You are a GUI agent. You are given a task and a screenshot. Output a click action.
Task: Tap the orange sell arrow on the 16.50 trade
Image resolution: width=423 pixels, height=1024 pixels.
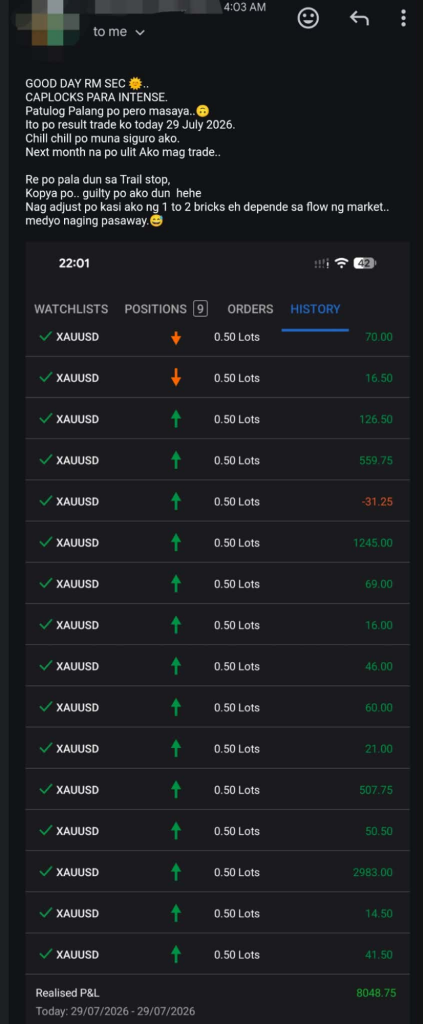(x=176, y=378)
